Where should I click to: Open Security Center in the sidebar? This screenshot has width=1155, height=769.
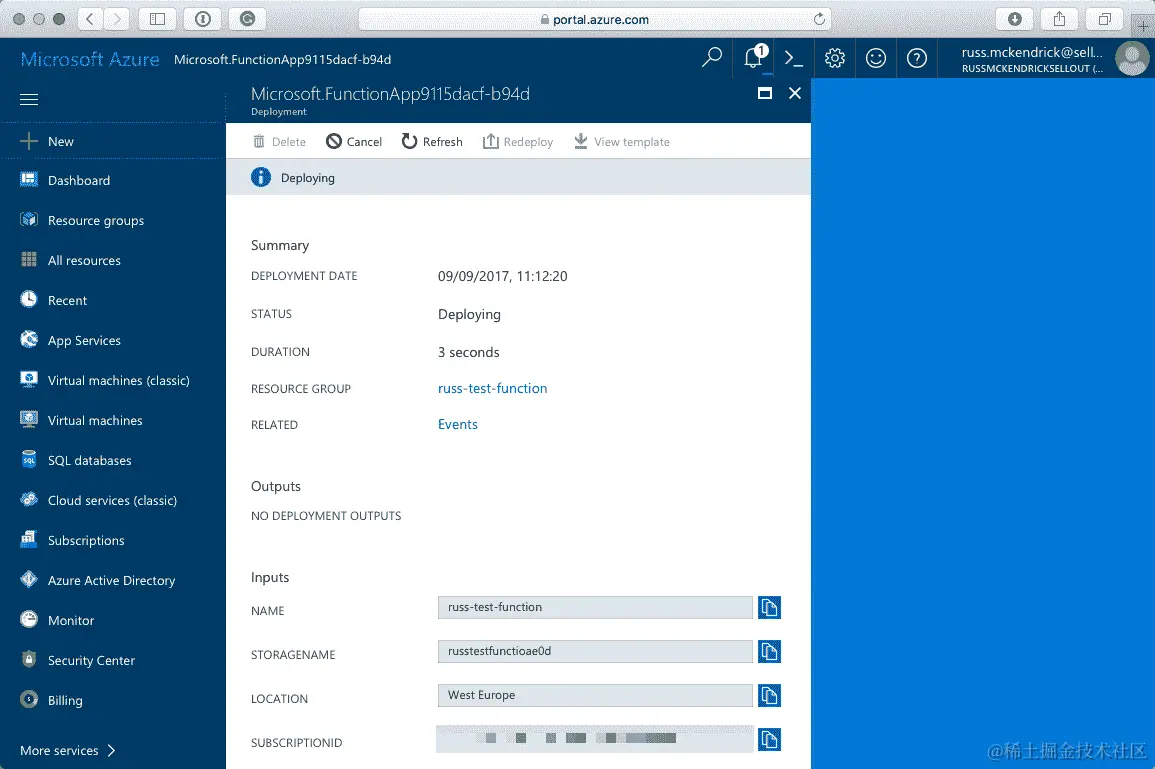(x=91, y=661)
